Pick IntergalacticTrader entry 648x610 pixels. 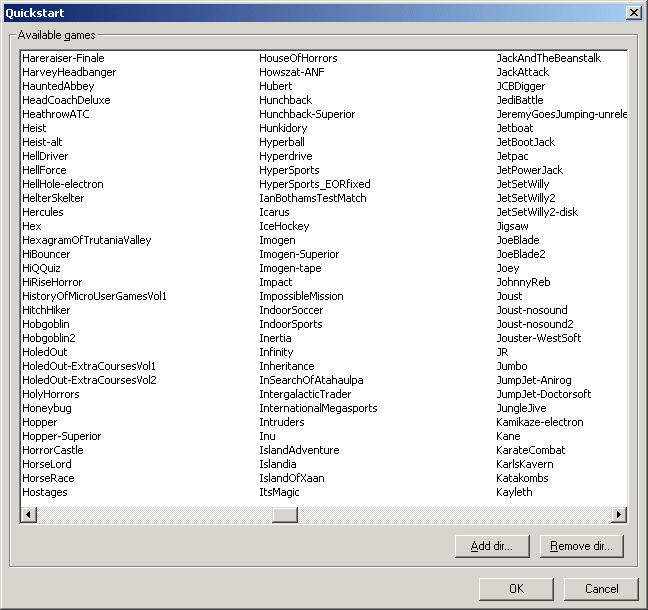click(305, 394)
